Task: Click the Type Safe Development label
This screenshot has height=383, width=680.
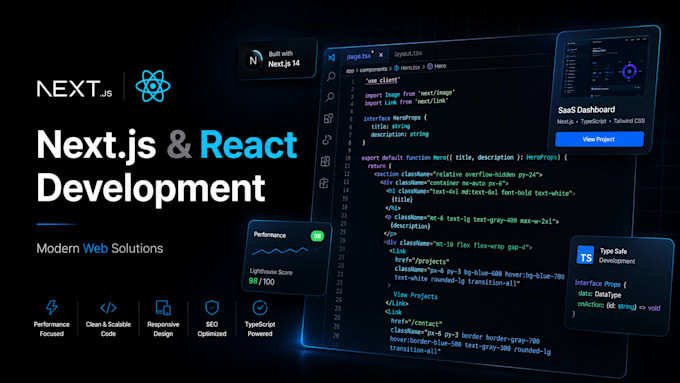Action: click(617, 256)
